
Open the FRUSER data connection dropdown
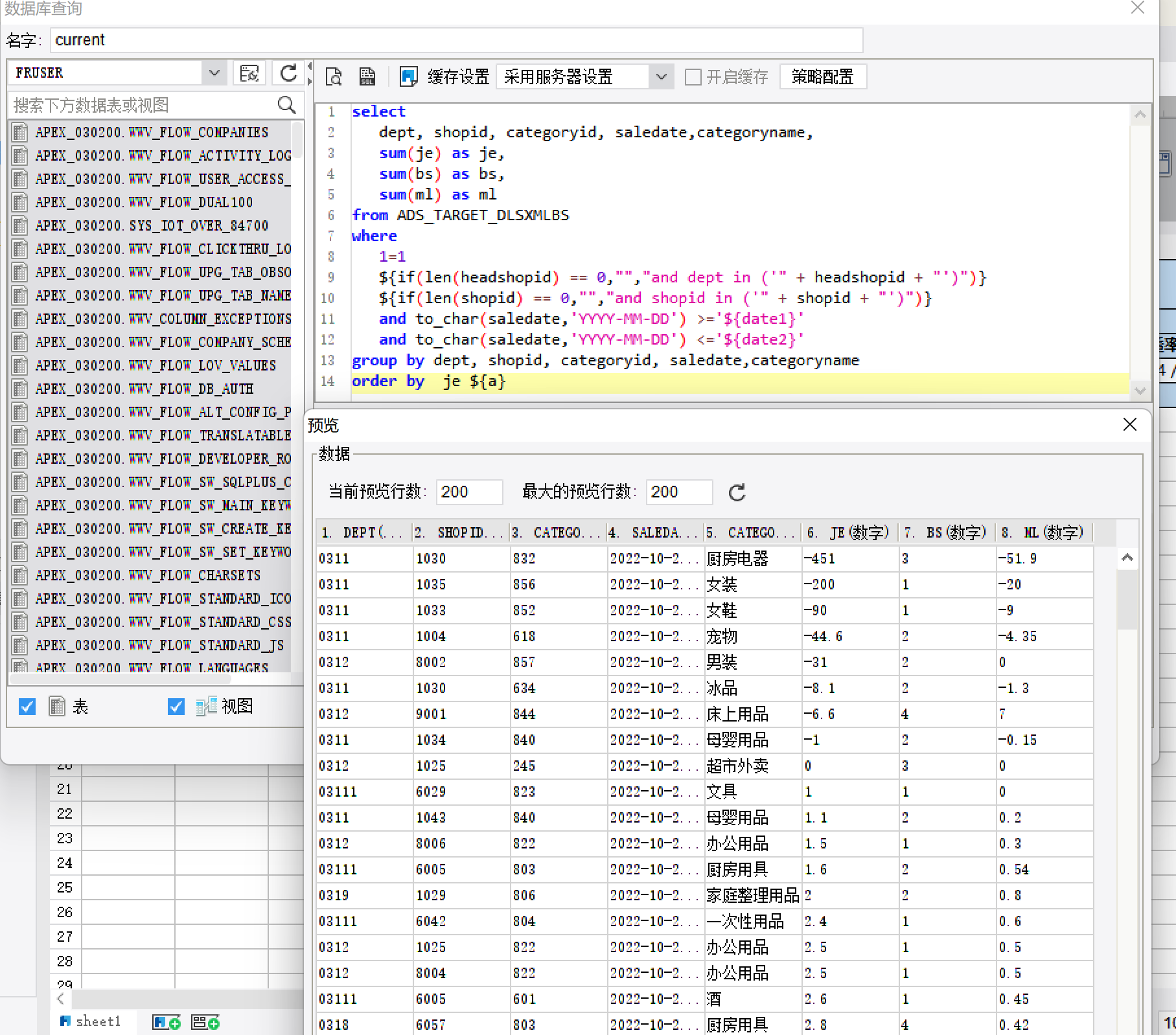tap(214, 73)
